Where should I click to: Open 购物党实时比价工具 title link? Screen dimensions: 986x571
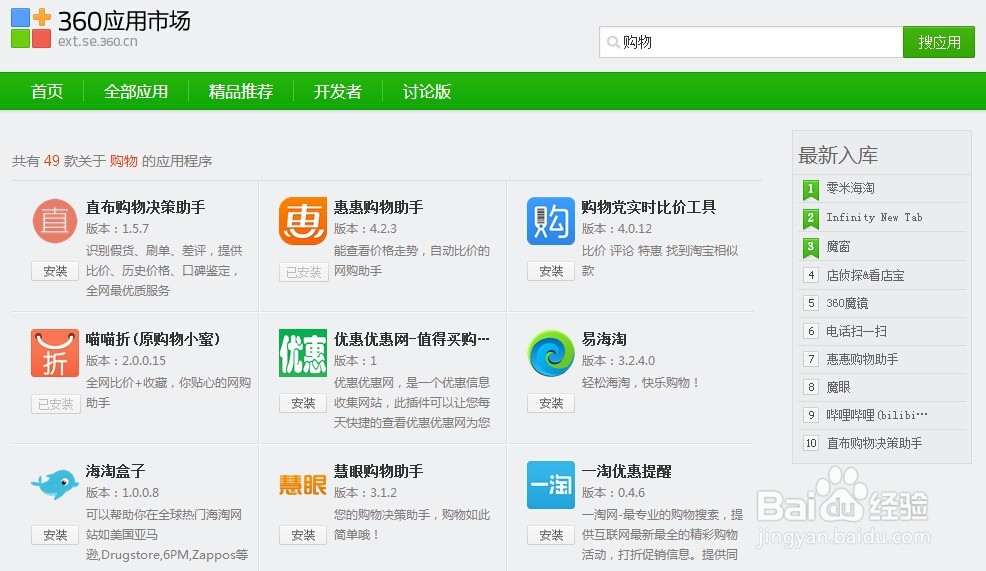pyautogui.click(x=648, y=207)
